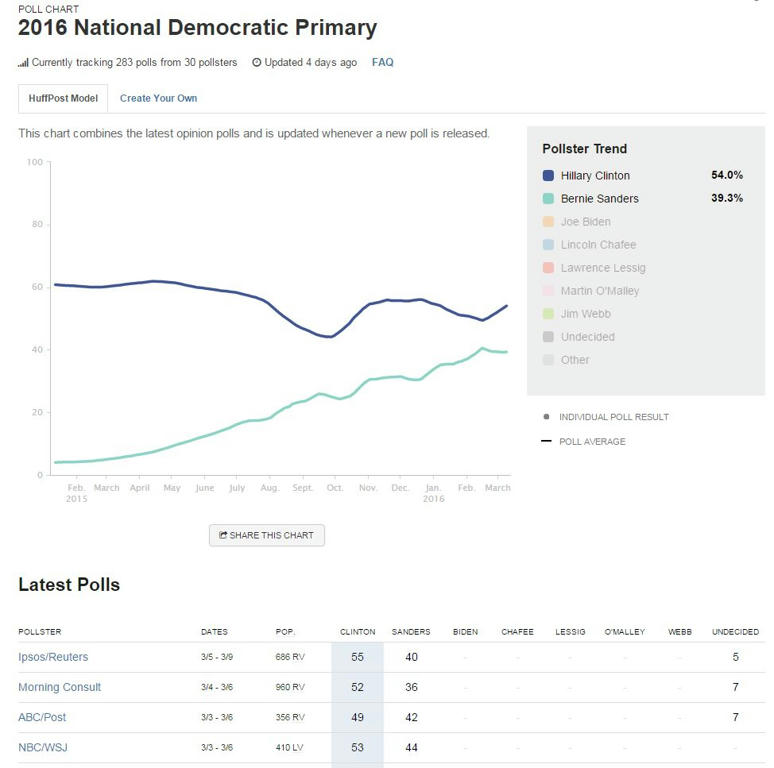Viewport: 774px width, 768px height.
Task: Enable Lincoln Chafee trend line
Action: click(x=598, y=245)
